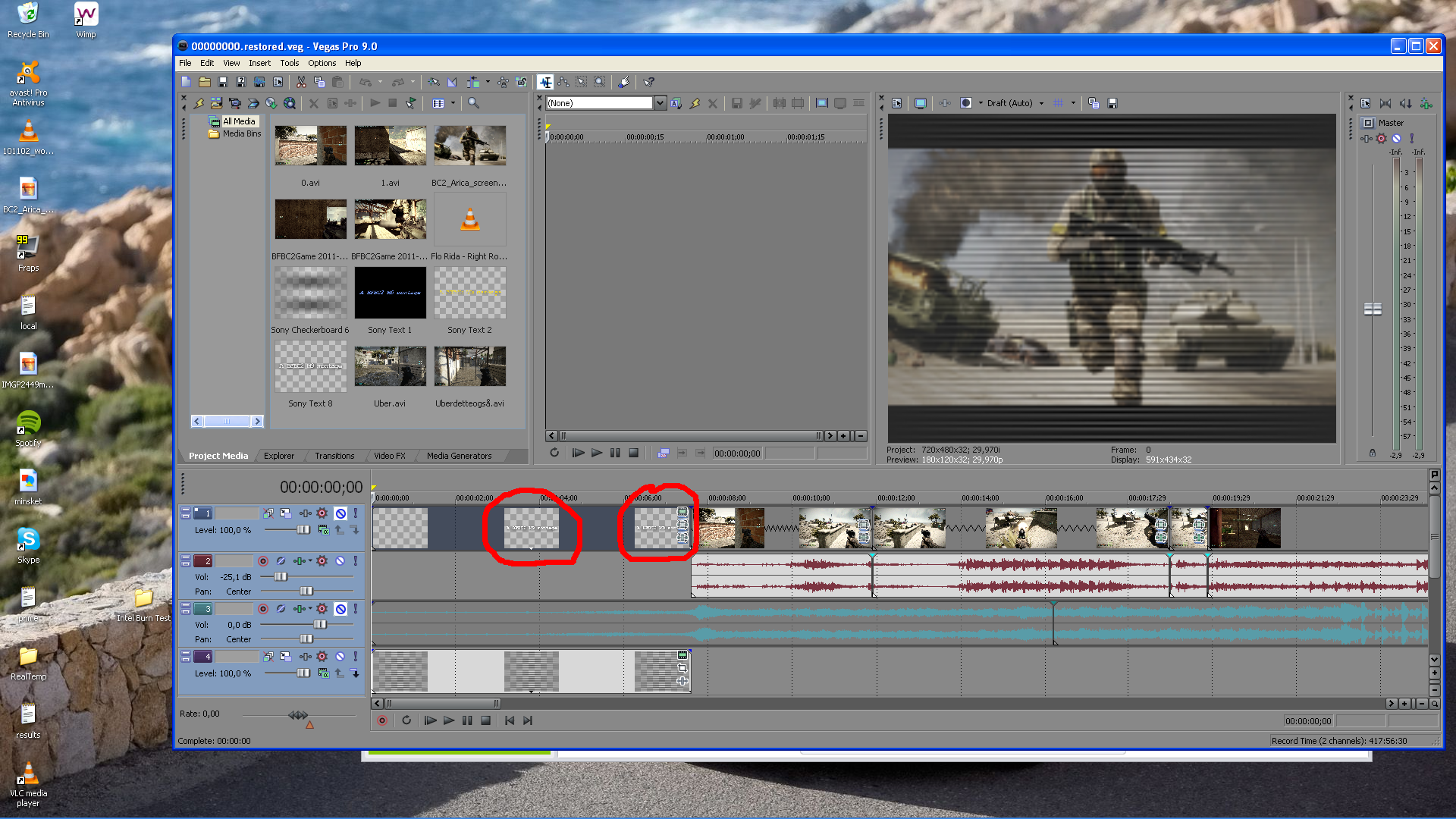Open the media Views dropdown arrow
Viewport: 1456px width, 819px height.
[x=453, y=103]
